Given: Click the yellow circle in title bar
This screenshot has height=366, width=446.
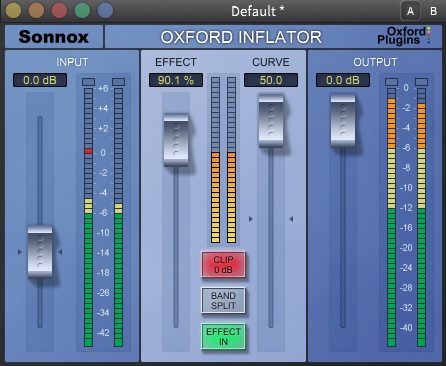Looking at the screenshot, I should (x=13, y=10).
